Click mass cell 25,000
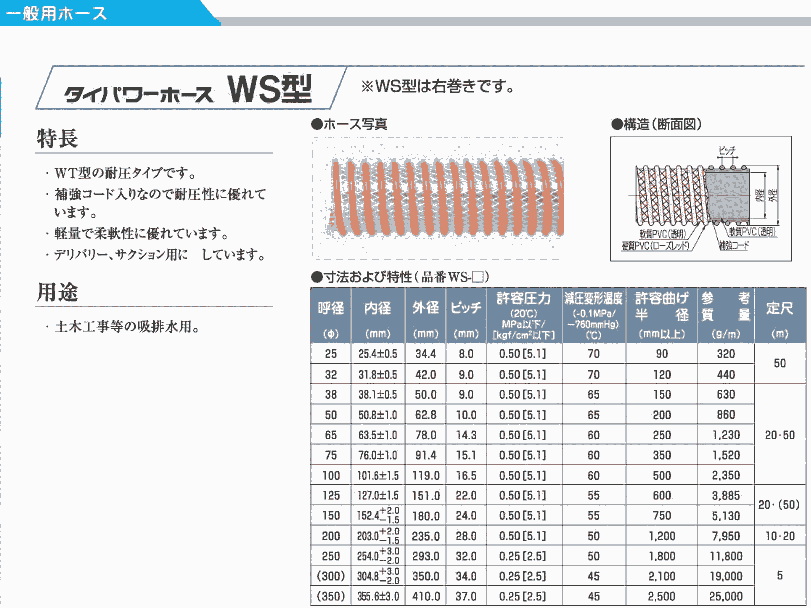 726,596
